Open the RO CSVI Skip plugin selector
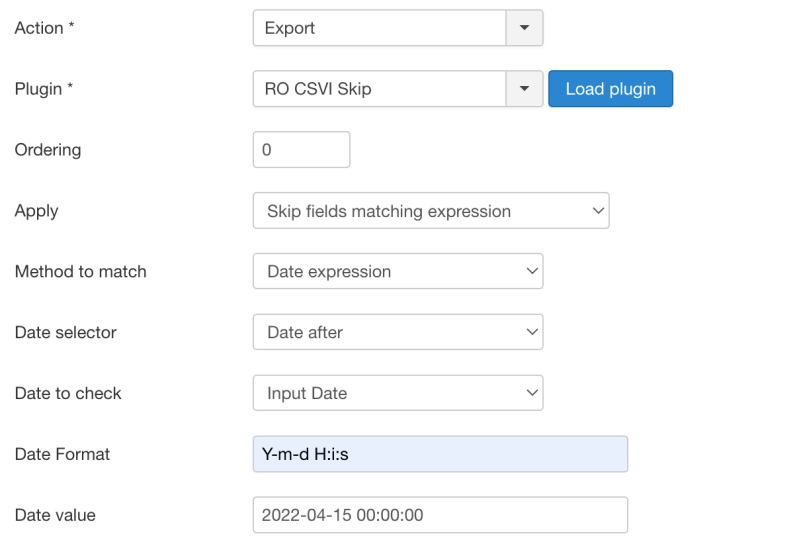Image resolution: width=800 pixels, height=544 pixels. tap(380, 89)
